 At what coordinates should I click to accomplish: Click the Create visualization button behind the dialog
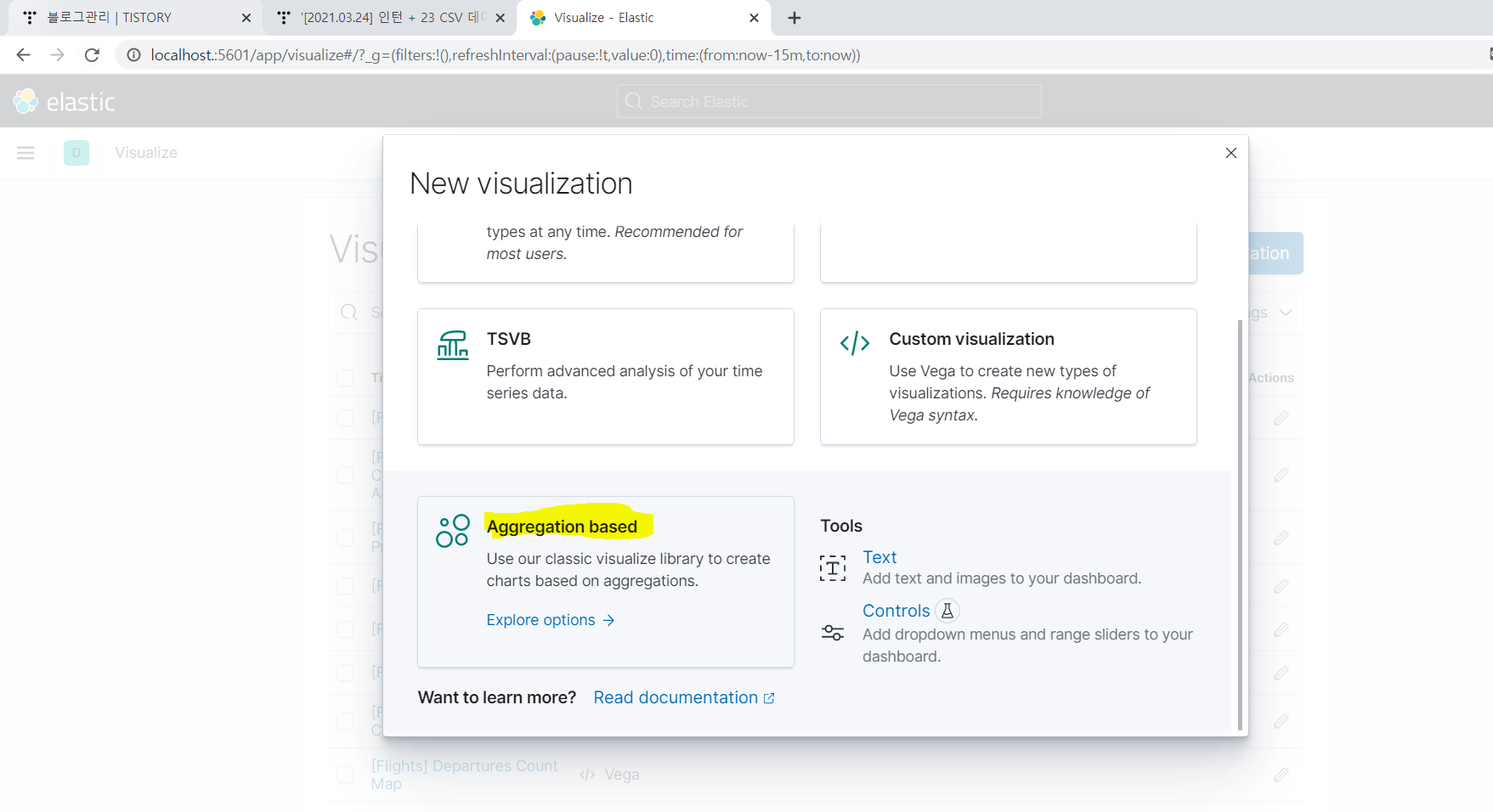(x=1275, y=253)
